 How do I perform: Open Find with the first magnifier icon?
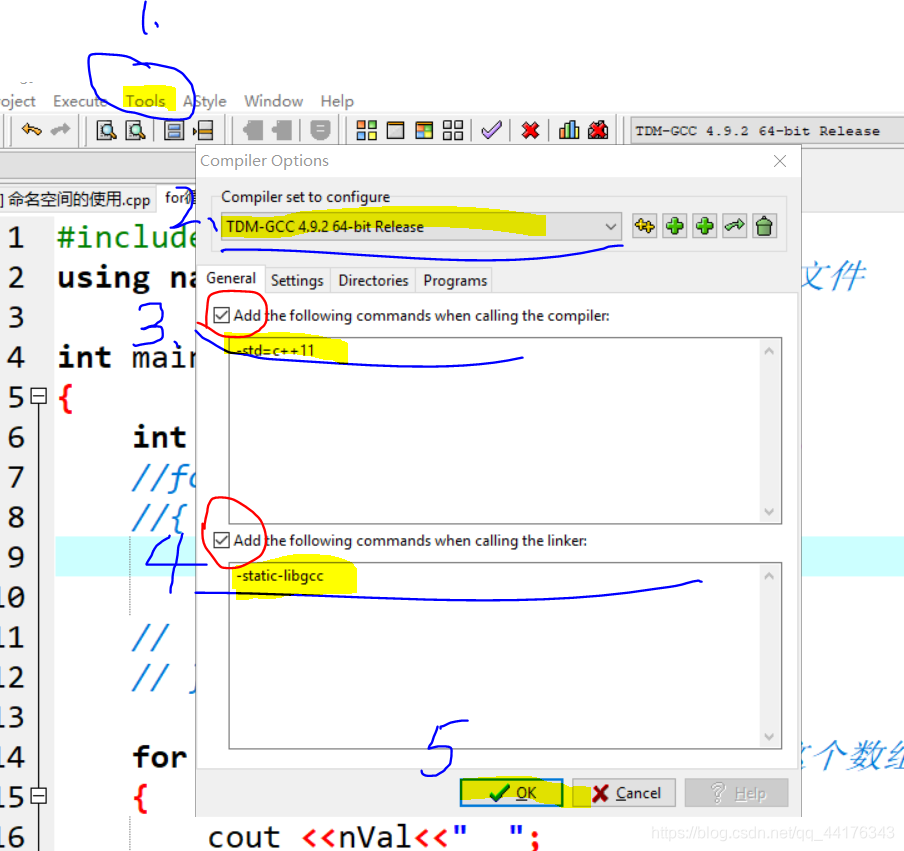point(106,130)
